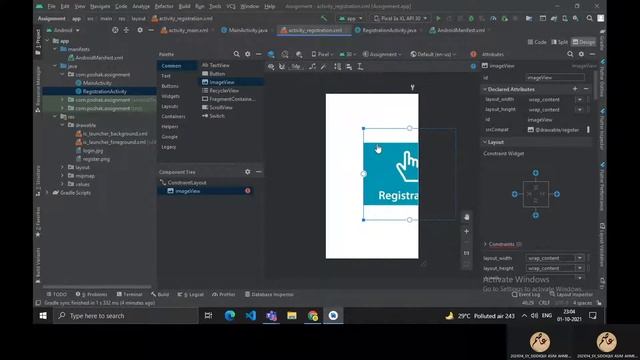Click the Make Project hammer icon

[x=324, y=18]
